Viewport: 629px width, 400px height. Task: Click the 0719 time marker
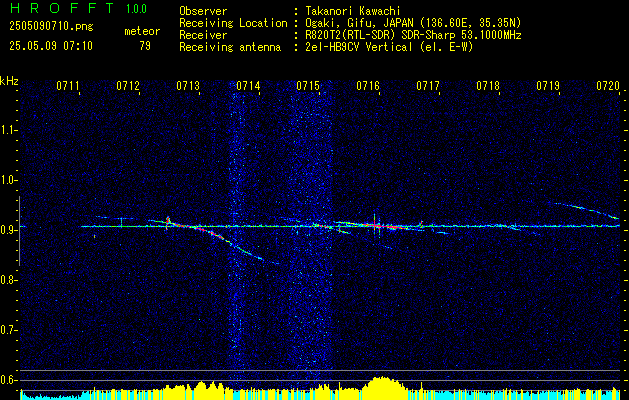tap(548, 86)
